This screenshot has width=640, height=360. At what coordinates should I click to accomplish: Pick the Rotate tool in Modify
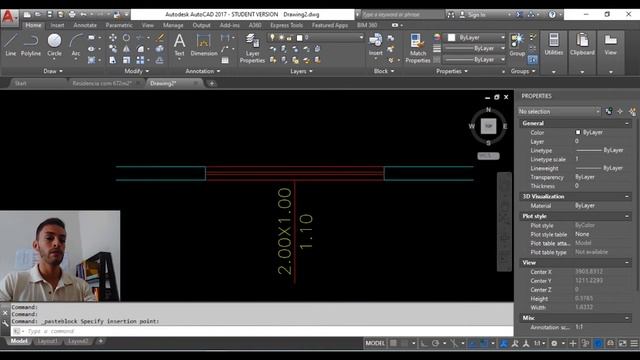pyautogui.click(x=127, y=38)
